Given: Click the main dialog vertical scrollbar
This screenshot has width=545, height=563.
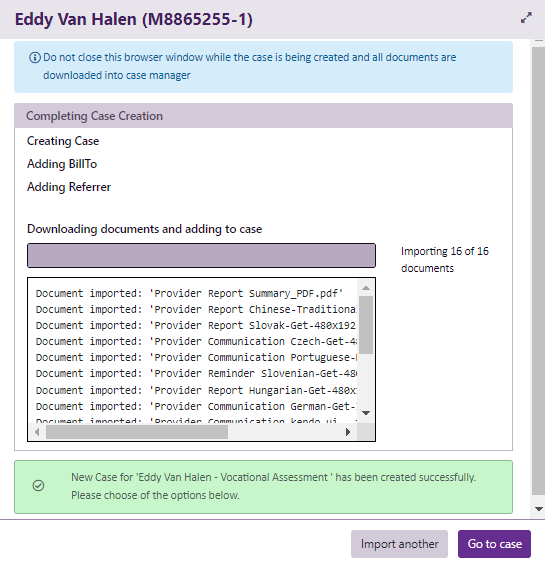Looking at the screenshot, I should [x=538, y=270].
